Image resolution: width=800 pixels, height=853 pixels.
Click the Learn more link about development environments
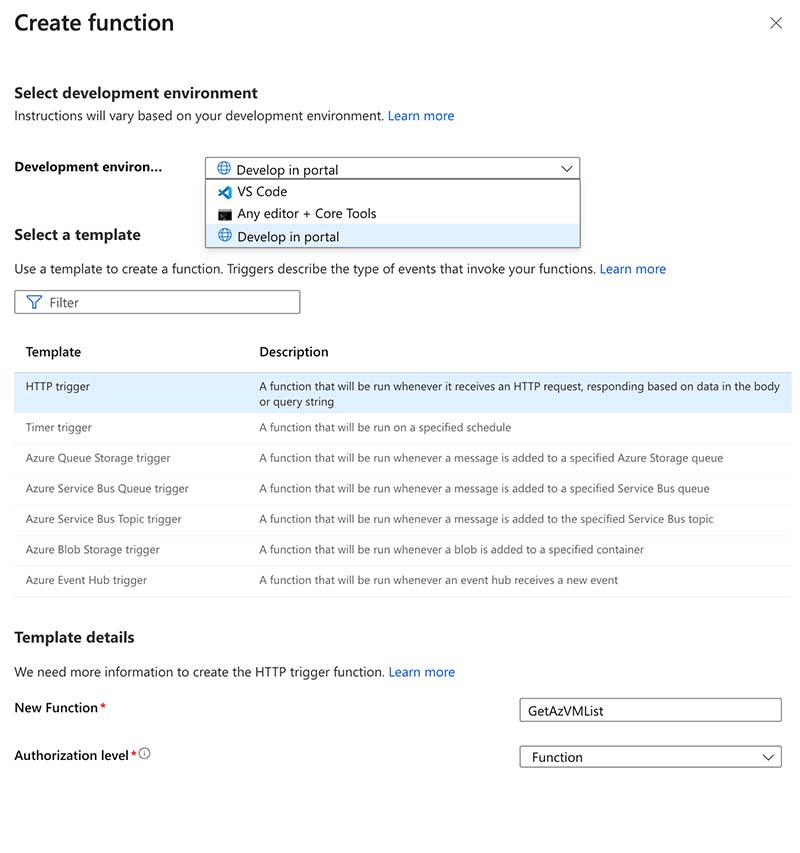coord(421,116)
